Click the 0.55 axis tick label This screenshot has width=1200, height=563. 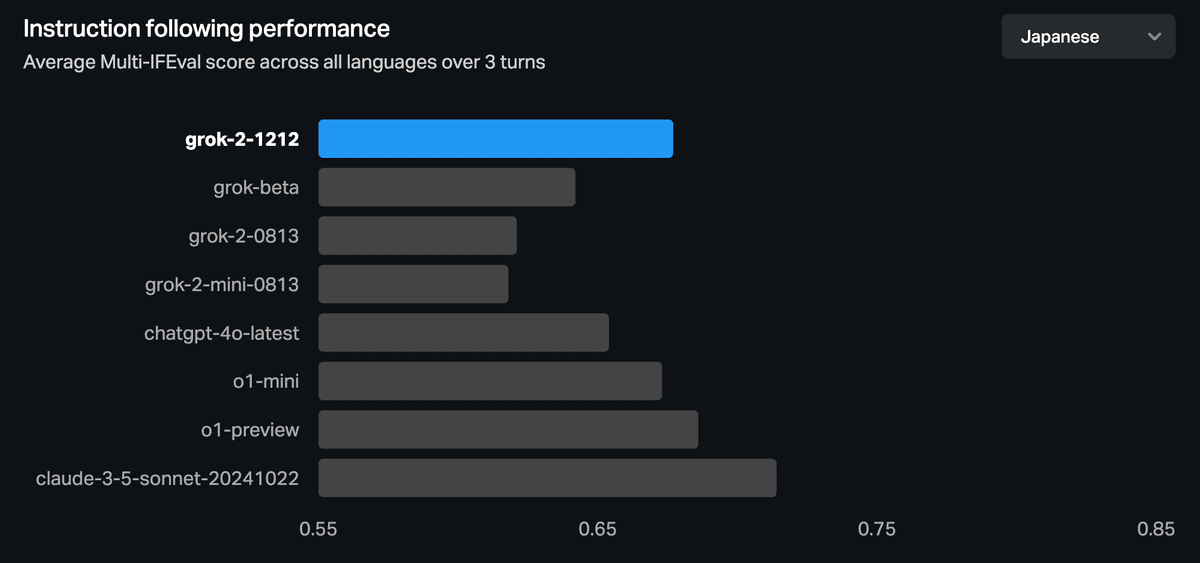(x=318, y=529)
